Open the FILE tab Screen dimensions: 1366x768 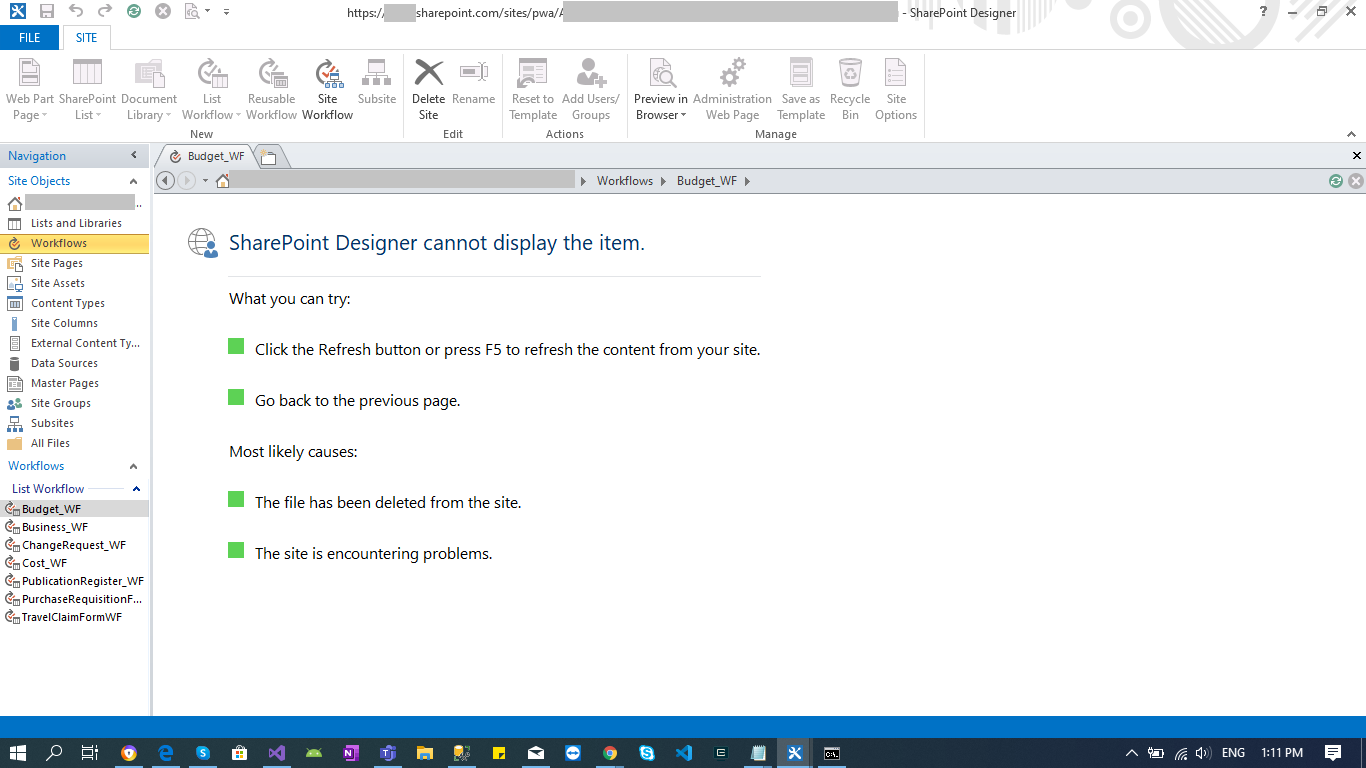(30, 38)
